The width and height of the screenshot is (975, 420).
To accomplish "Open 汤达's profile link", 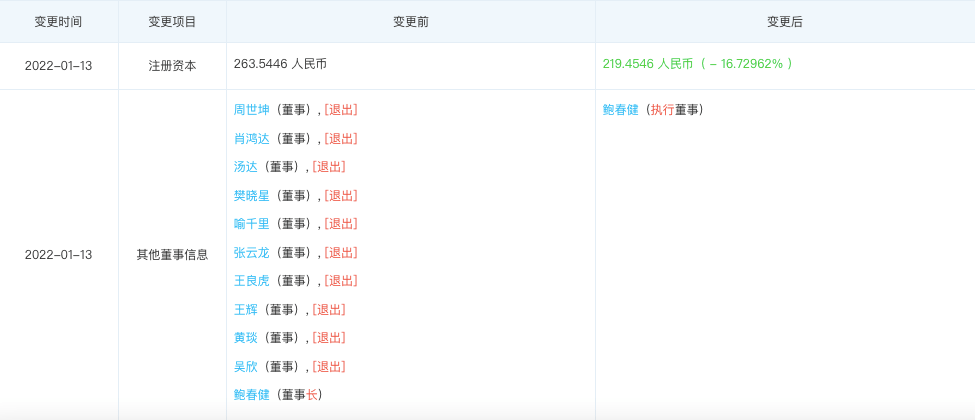I will pyautogui.click(x=245, y=167).
